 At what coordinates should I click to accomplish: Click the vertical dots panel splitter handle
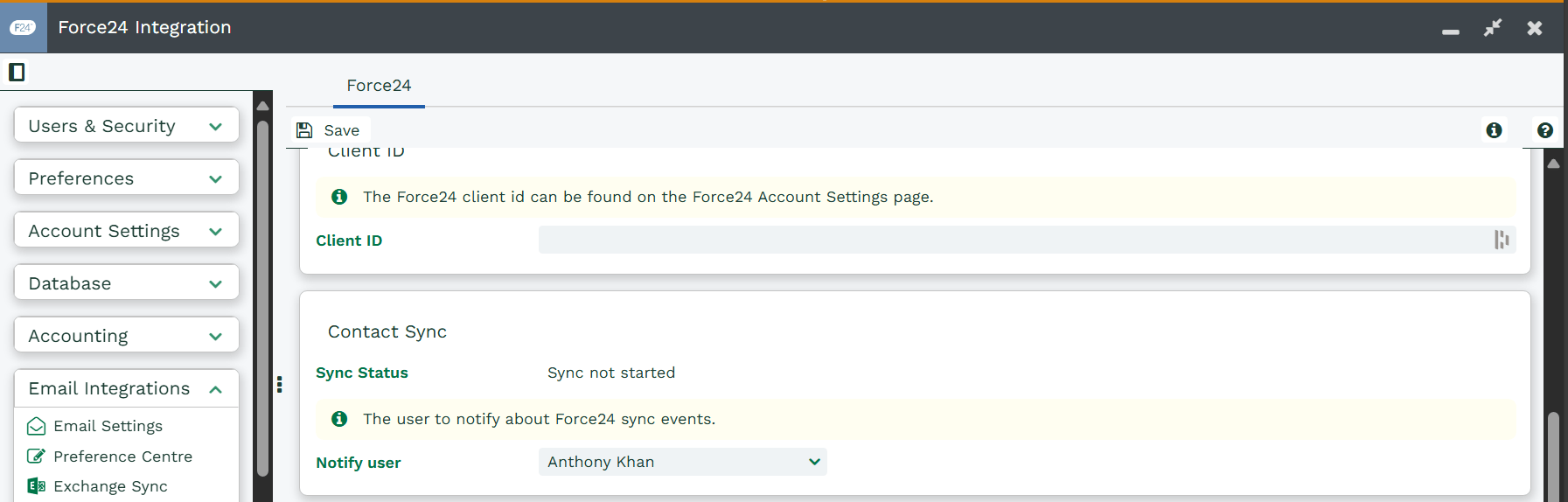click(280, 384)
